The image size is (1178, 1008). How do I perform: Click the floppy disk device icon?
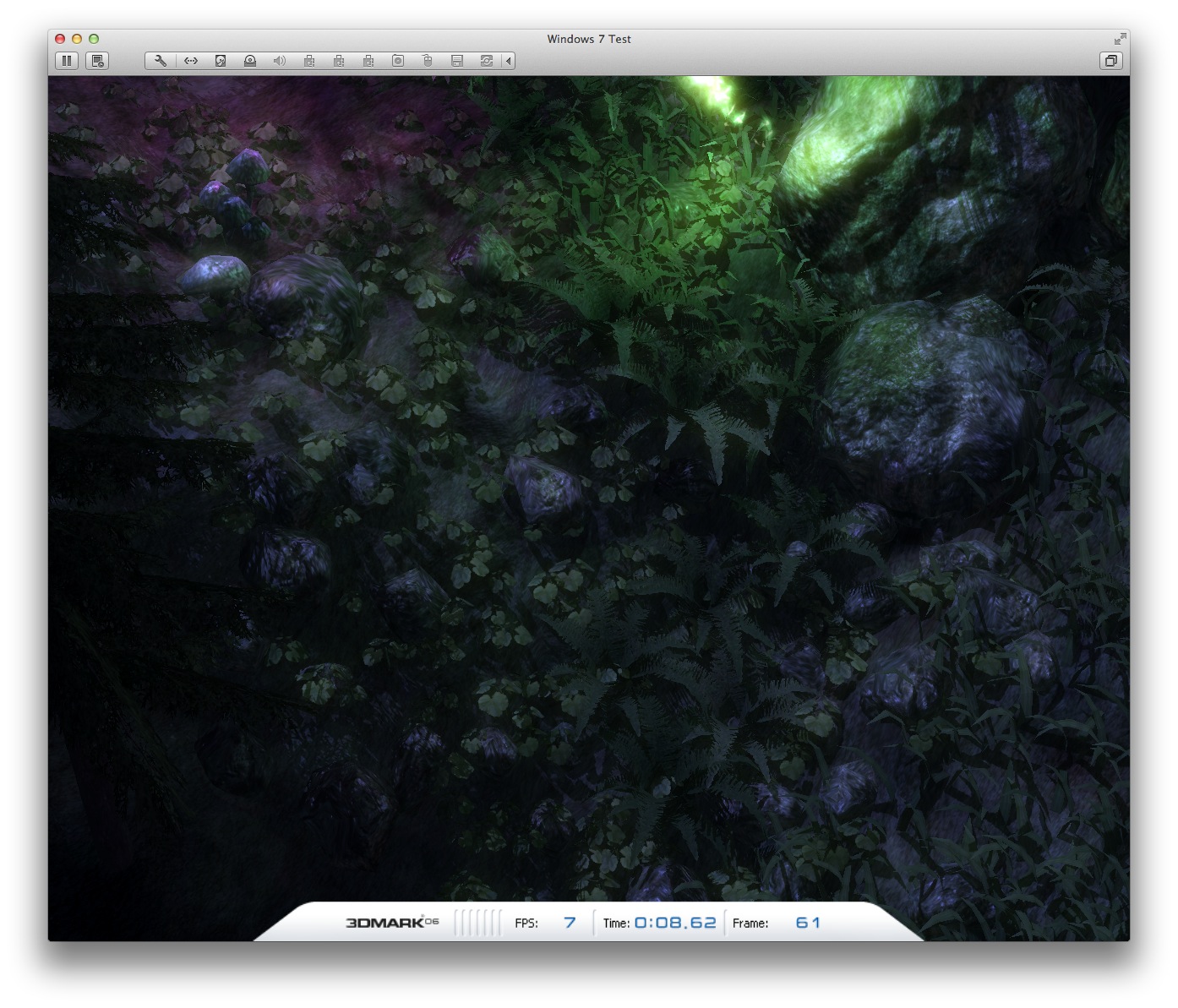point(457,61)
